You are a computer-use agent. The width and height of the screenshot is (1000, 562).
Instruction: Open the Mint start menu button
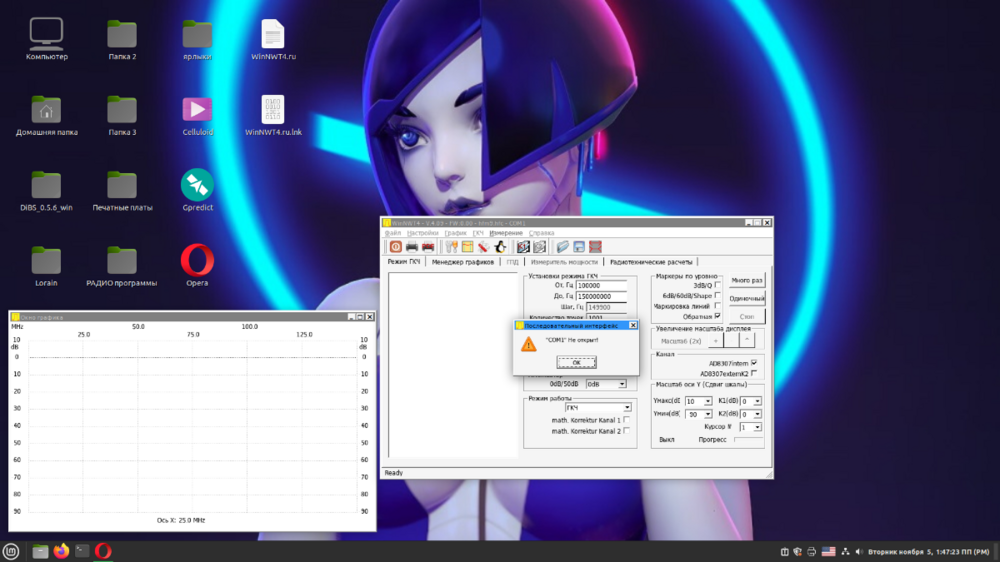[x=11, y=551]
